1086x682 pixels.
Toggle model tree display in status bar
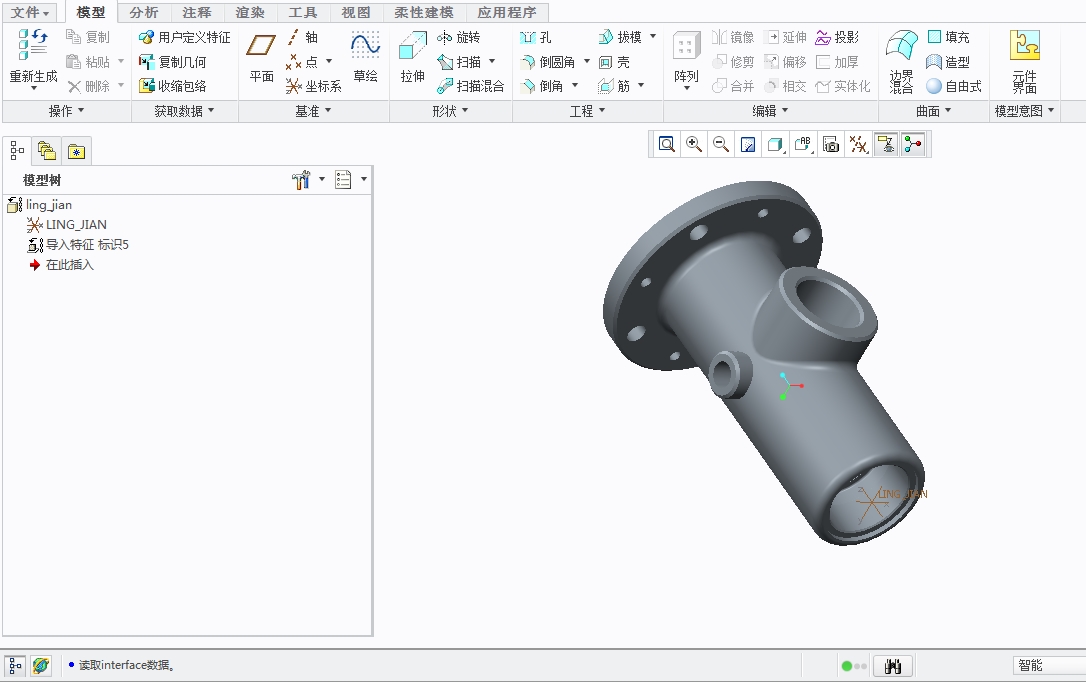click(x=15, y=666)
